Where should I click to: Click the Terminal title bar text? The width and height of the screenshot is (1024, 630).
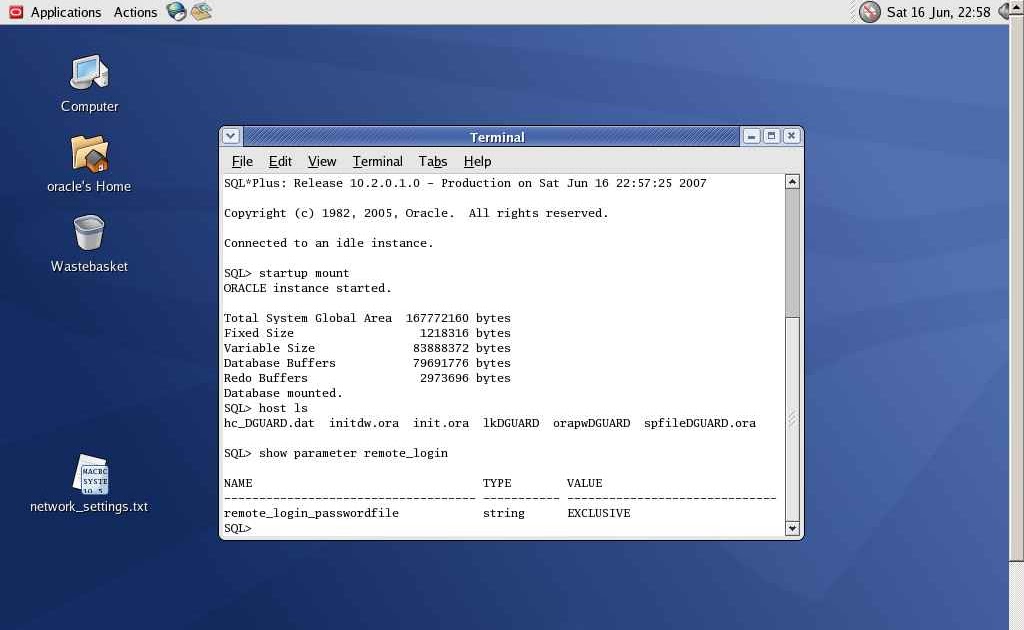(x=497, y=137)
